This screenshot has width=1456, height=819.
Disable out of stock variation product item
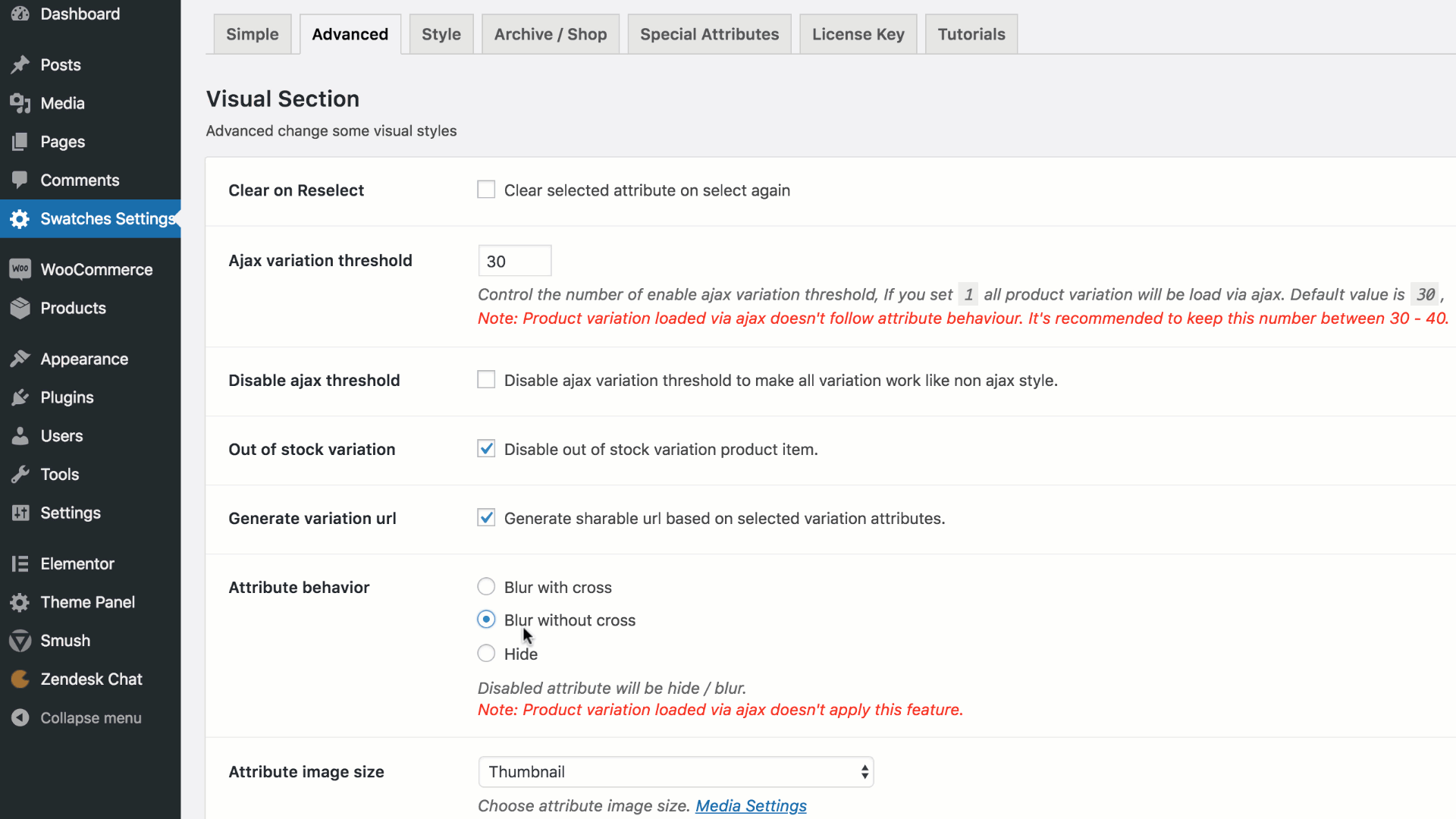click(x=486, y=448)
